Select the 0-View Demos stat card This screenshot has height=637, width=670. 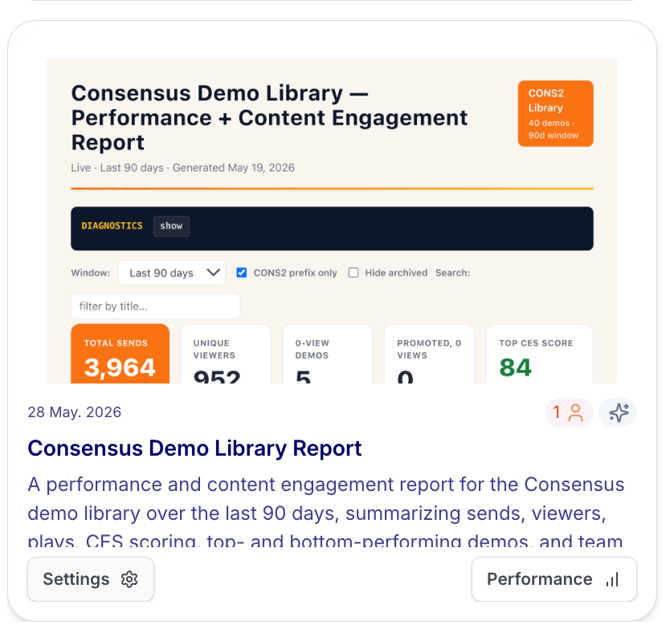click(x=327, y=354)
